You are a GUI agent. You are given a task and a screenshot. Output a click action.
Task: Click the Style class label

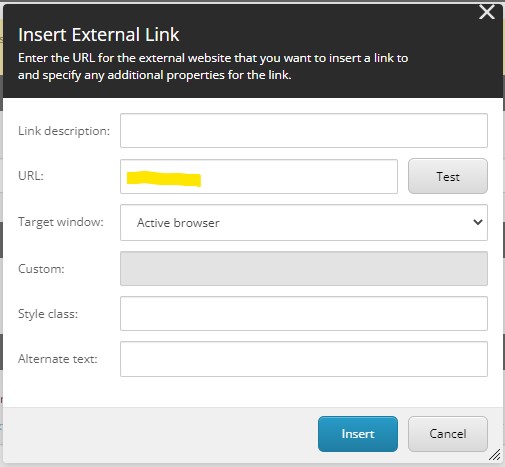tap(48, 314)
